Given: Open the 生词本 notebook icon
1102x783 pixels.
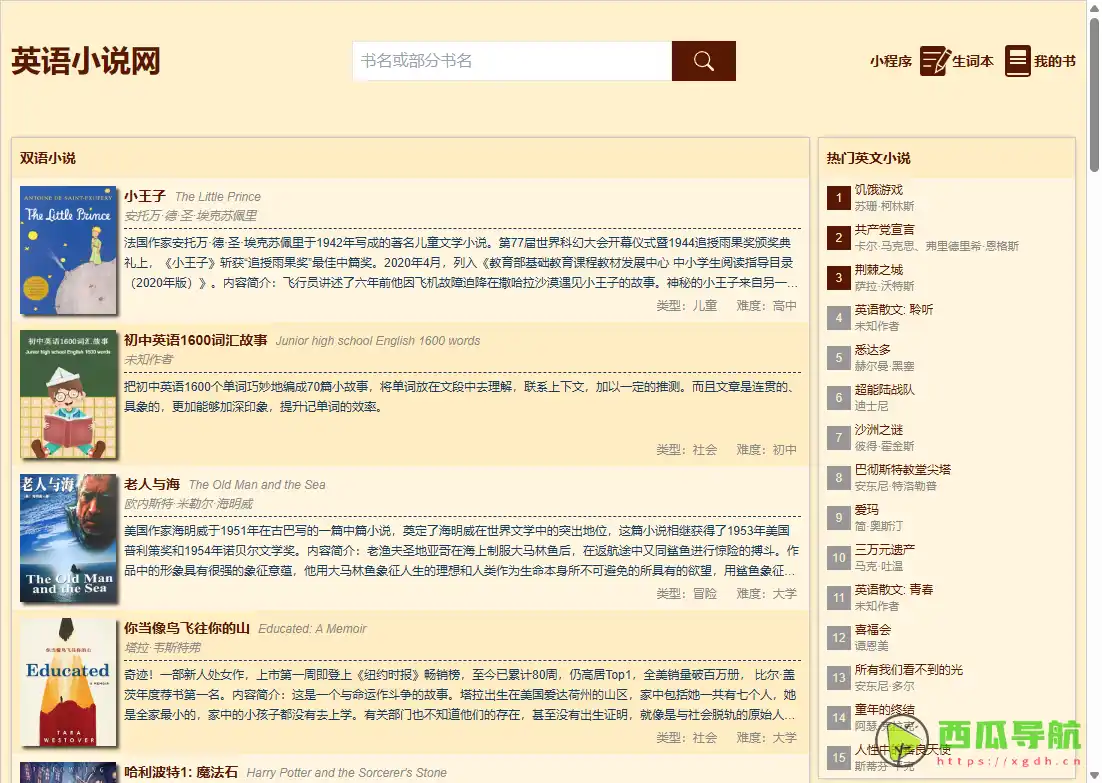Looking at the screenshot, I should [x=935, y=61].
